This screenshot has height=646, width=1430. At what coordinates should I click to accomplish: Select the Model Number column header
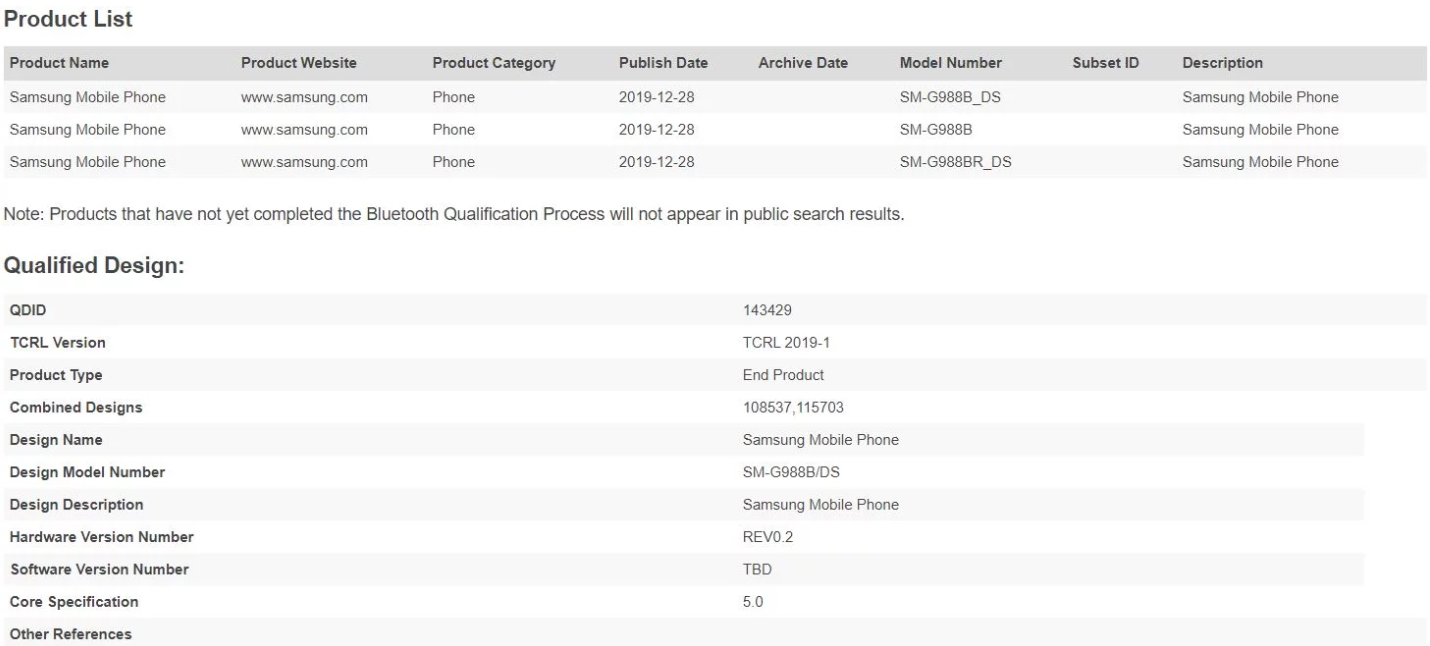point(950,63)
